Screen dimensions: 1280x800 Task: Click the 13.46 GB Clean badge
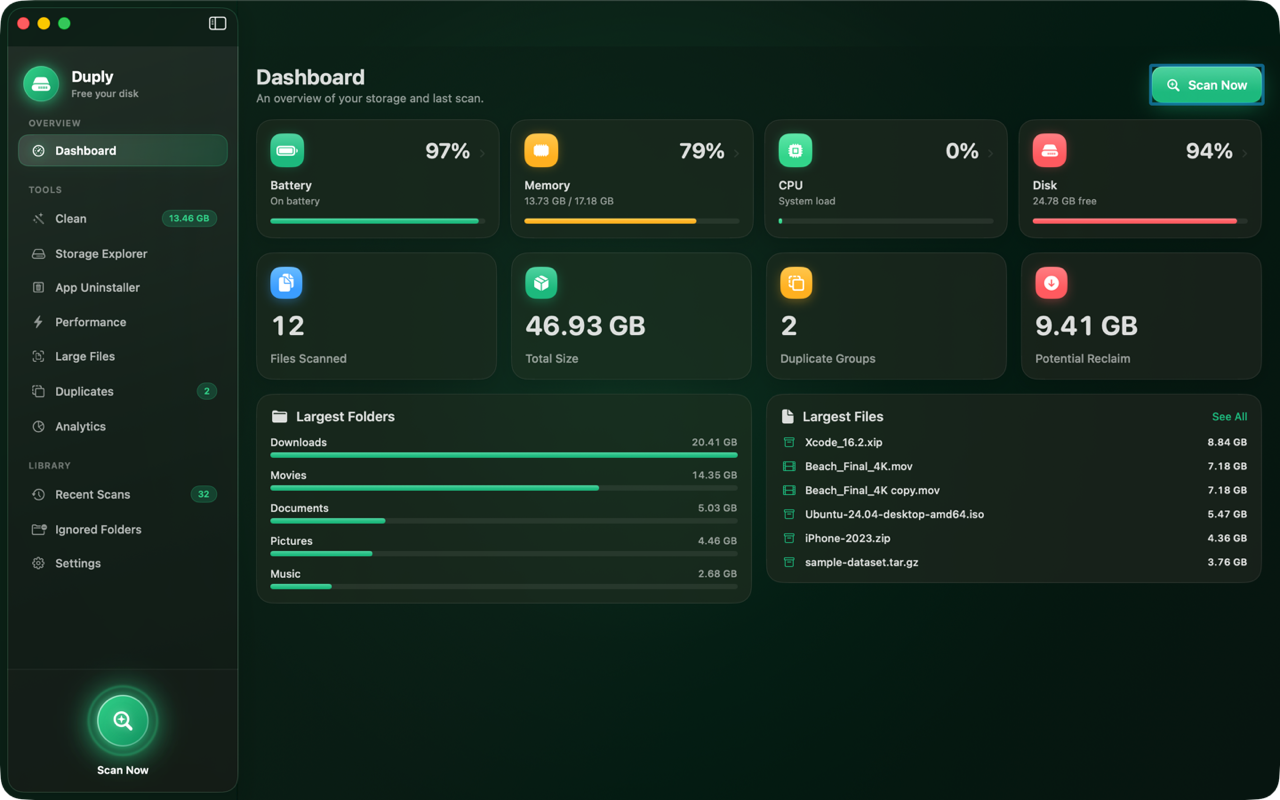[189, 218]
